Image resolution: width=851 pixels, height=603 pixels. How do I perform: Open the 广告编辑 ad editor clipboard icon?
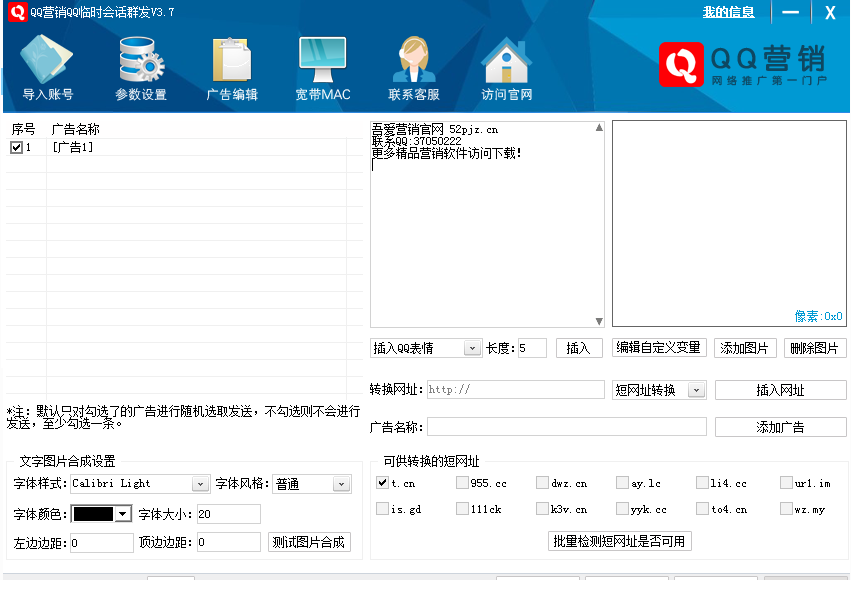(232, 67)
